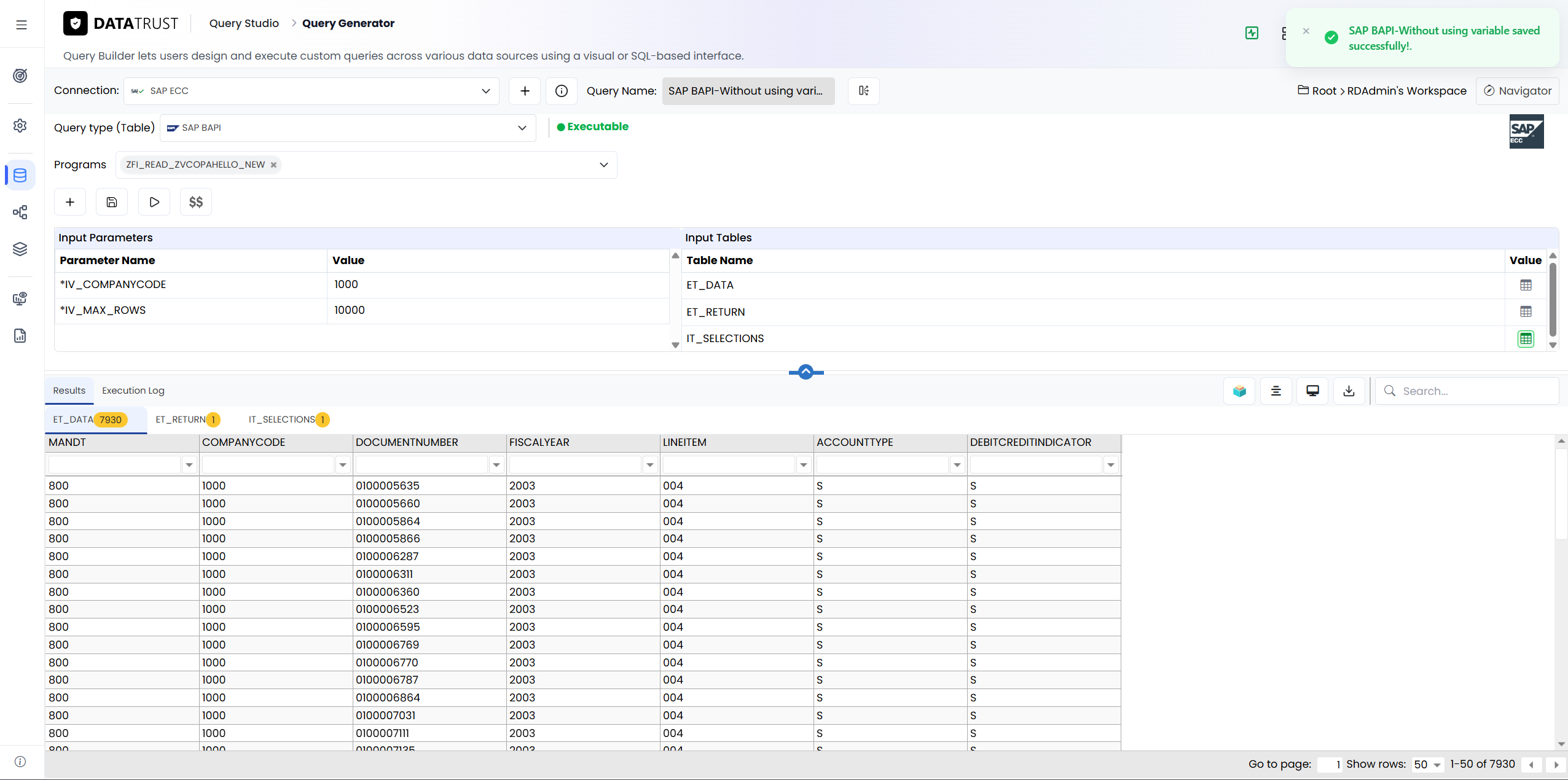1568x780 pixels.
Task: Open the hamburger navigation menu
Action: (22, 25)
